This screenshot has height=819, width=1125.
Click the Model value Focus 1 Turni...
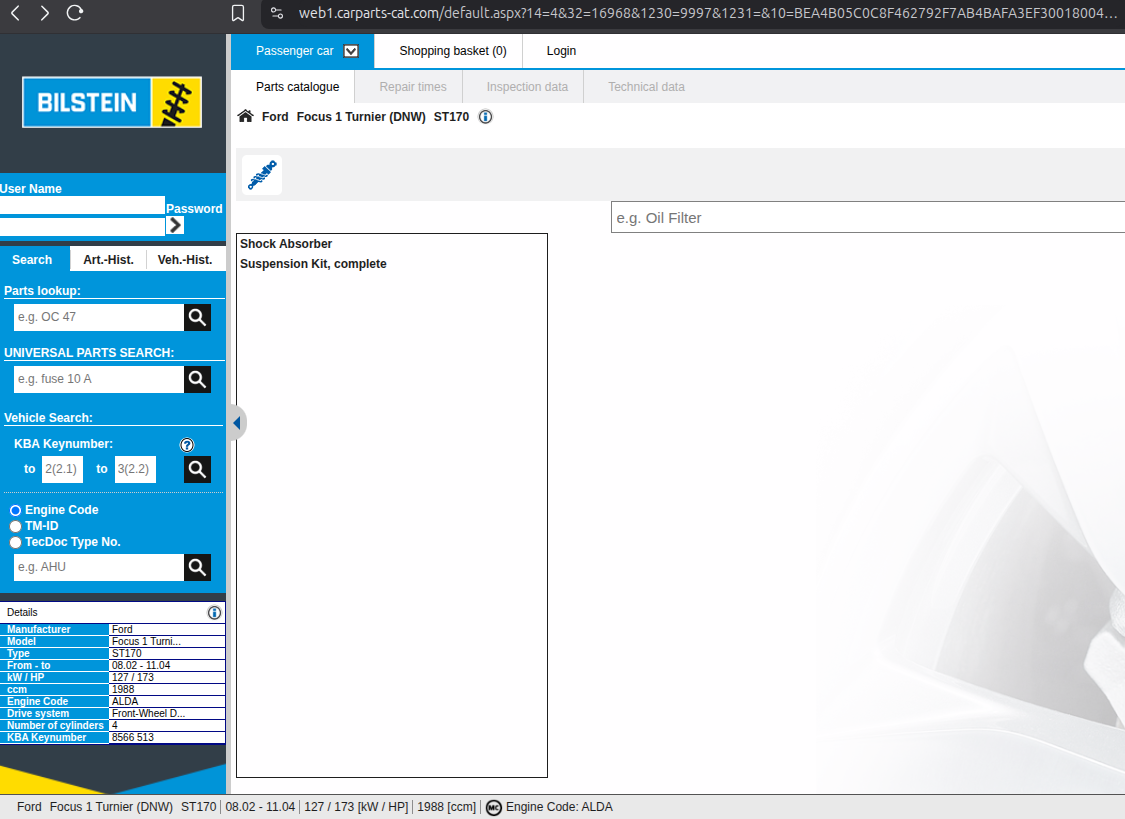146,642
